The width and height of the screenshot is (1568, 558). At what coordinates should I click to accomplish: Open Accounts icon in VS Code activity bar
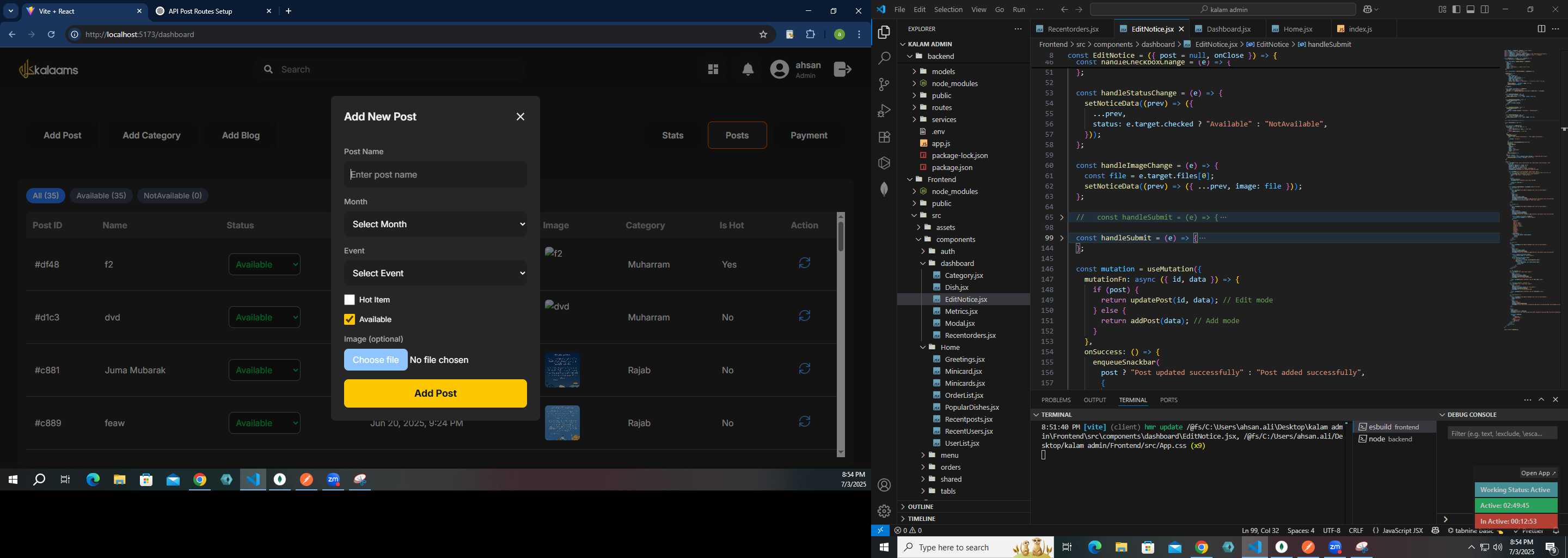[x=884, y=485]
